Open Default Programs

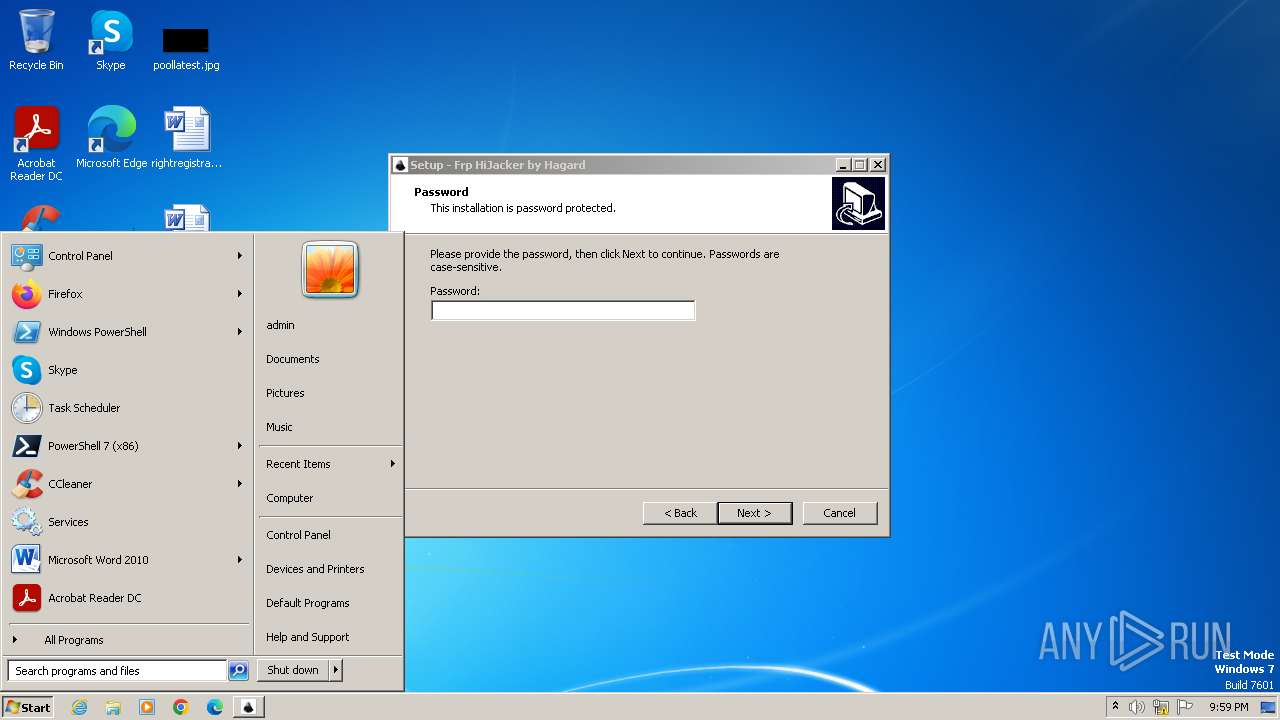click(330, 603)
